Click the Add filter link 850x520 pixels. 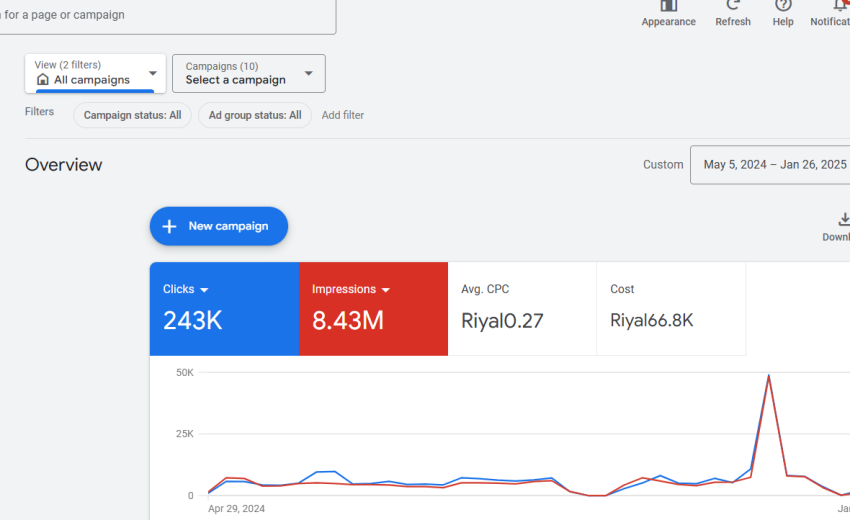tap(343, 115)
